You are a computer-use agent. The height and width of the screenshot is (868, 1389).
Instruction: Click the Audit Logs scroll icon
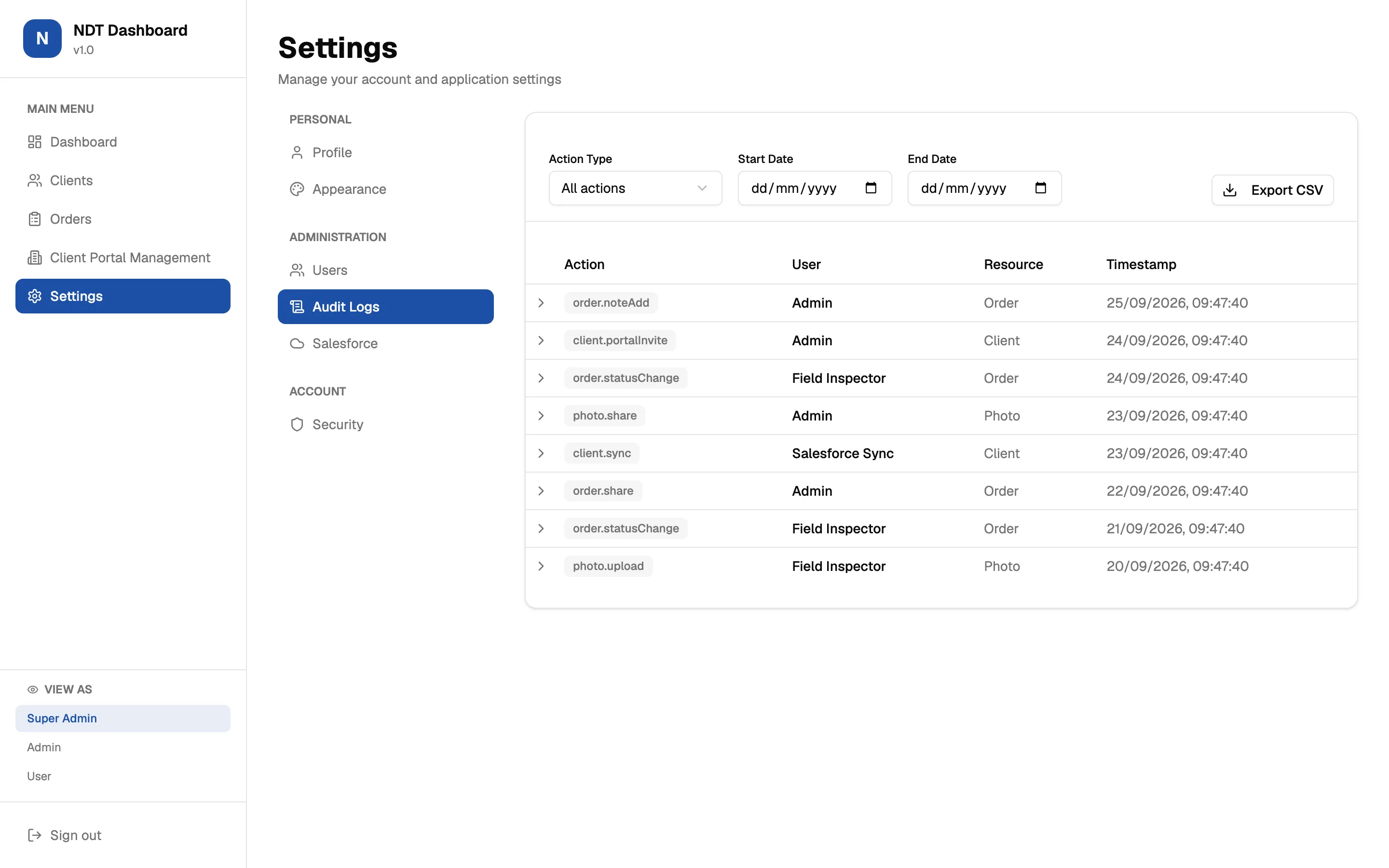[297, 307]
